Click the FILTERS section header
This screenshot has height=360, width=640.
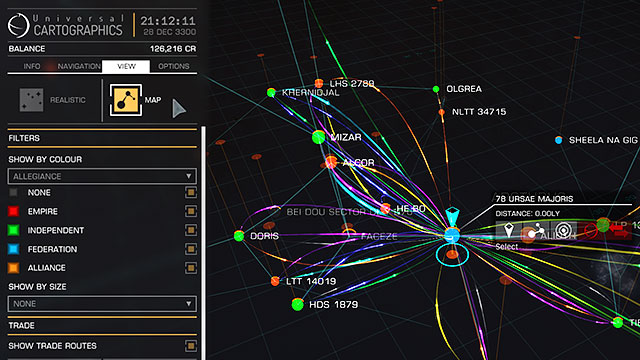[24, 138]
